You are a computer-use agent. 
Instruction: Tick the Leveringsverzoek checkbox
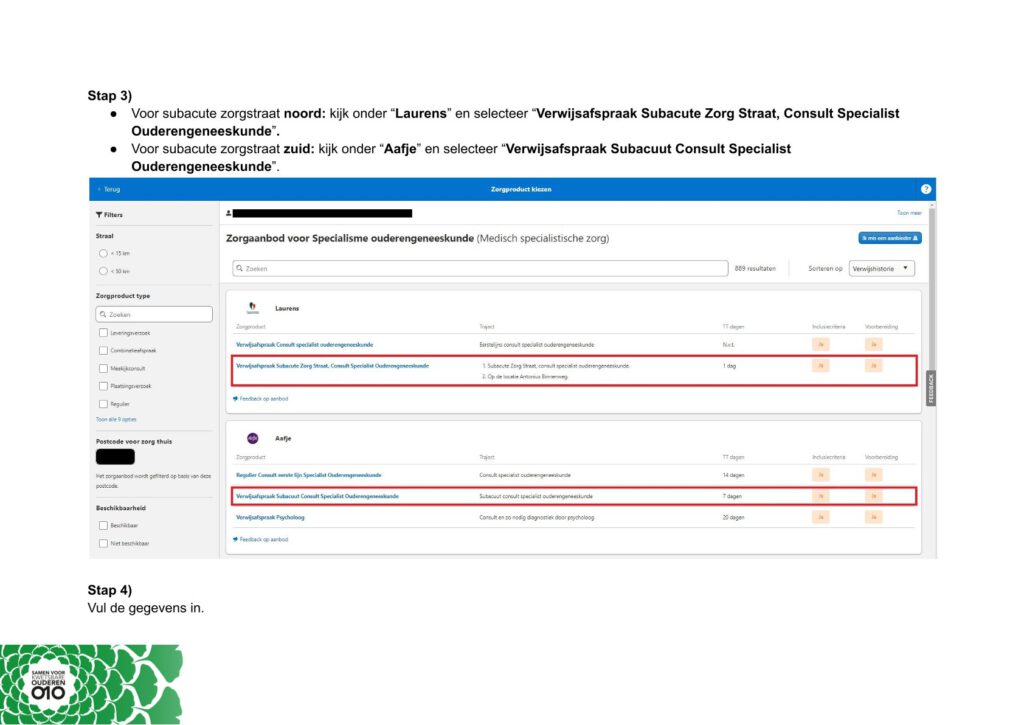103,333
